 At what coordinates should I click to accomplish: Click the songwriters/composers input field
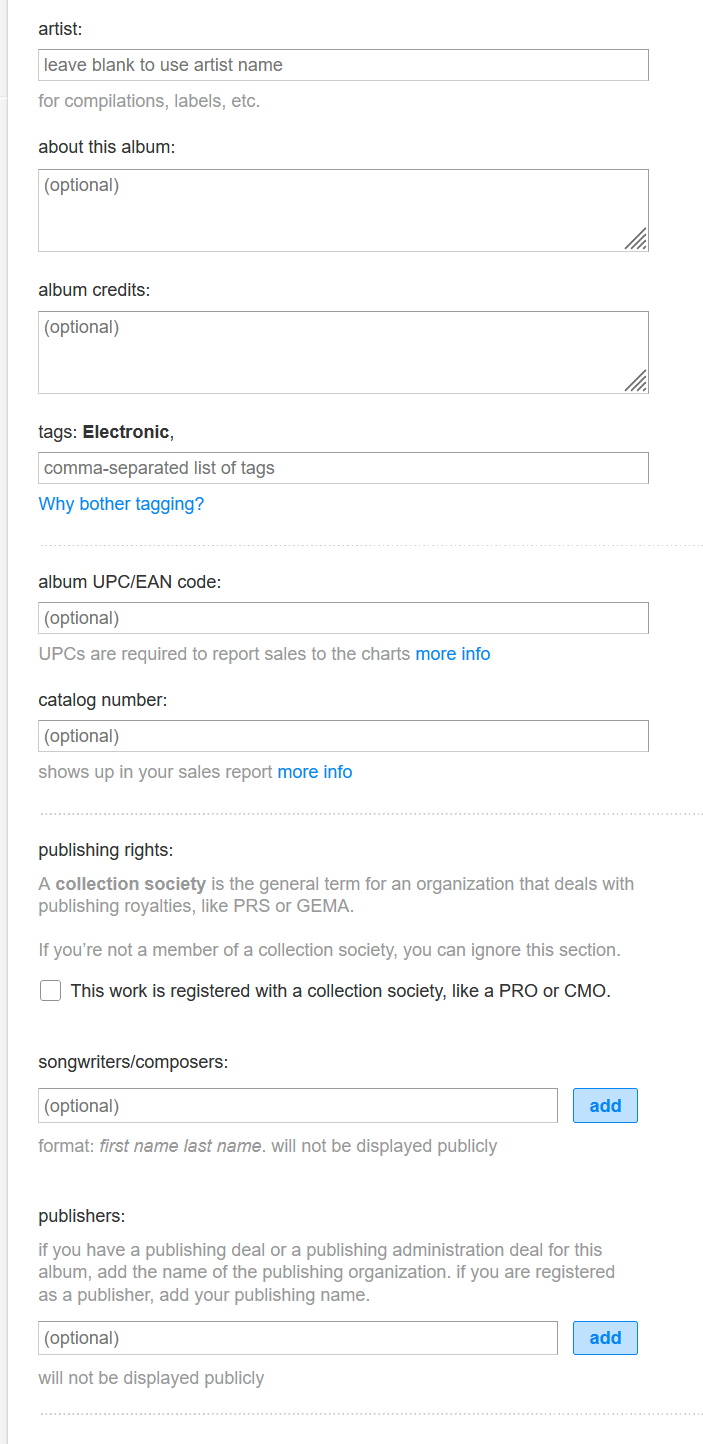point(298,1106)
